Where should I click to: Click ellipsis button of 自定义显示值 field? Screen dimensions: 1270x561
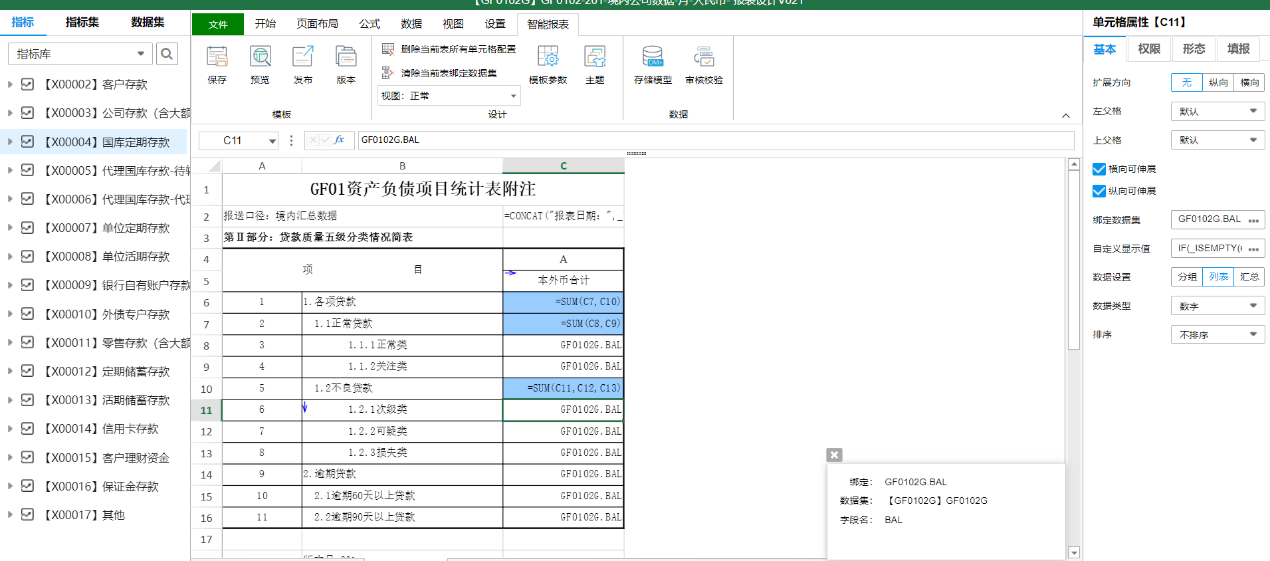coord(1254,248)
